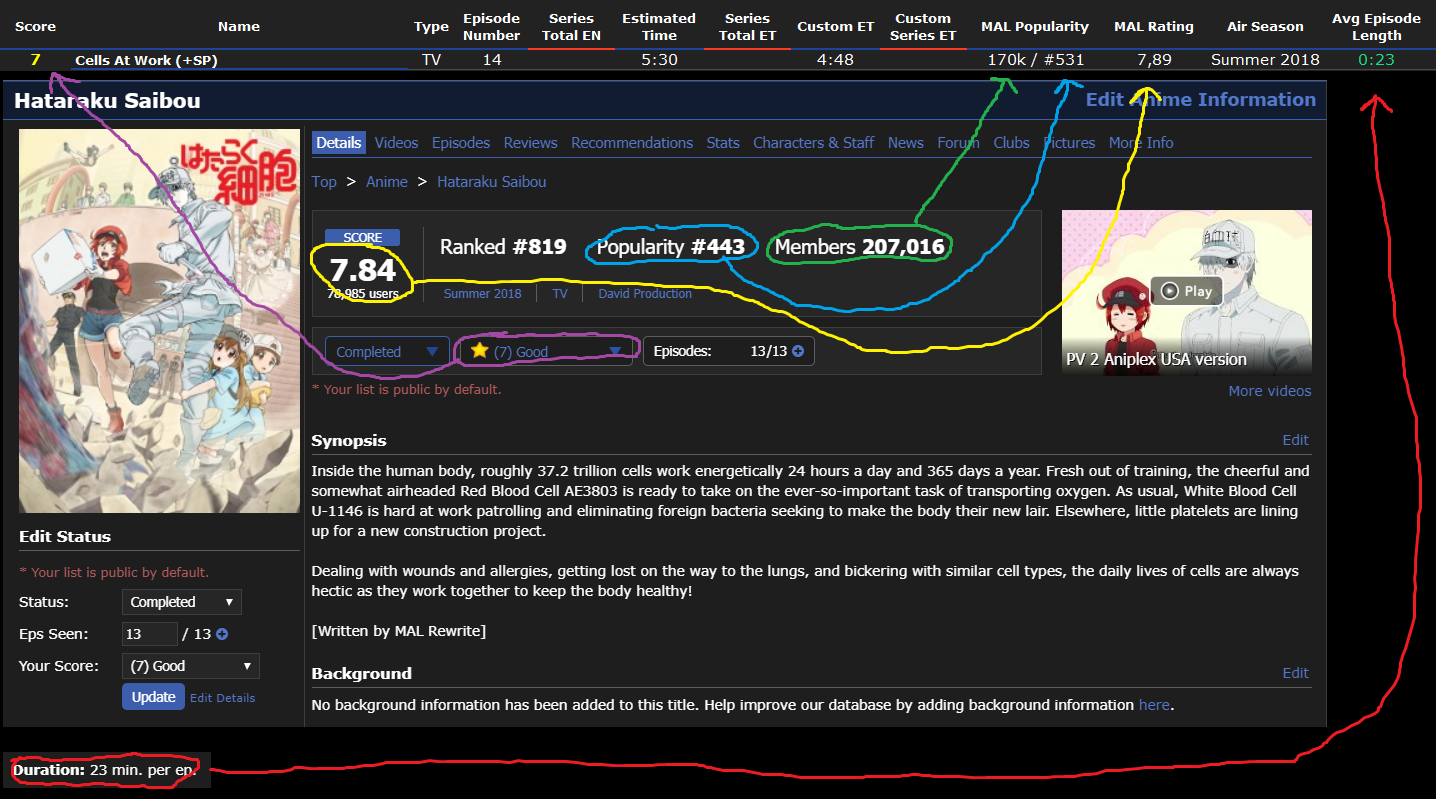
Task: Click the MAL Popularity column header
Action: [x=1035, y=26]
